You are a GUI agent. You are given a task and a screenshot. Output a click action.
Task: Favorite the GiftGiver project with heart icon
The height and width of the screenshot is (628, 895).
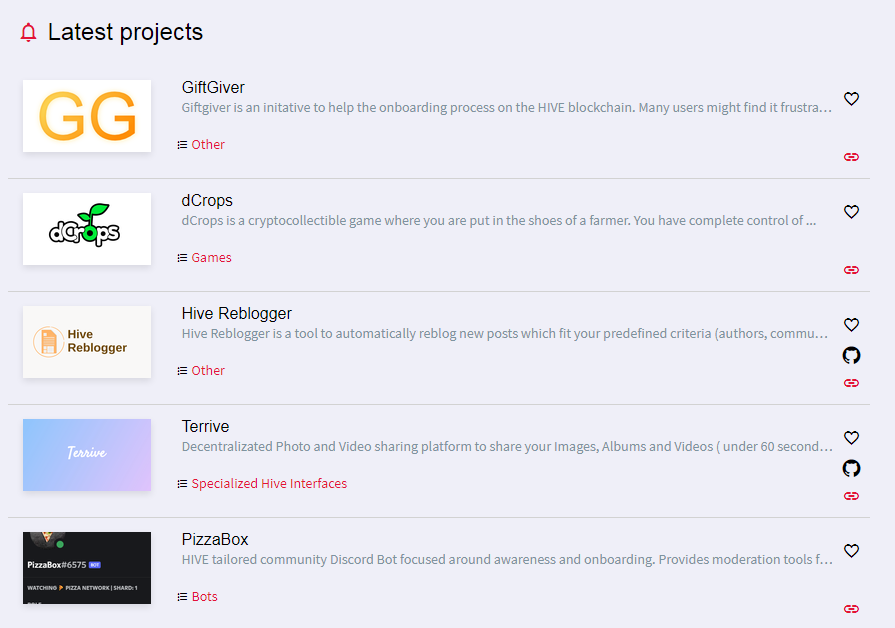pos(851,99)
